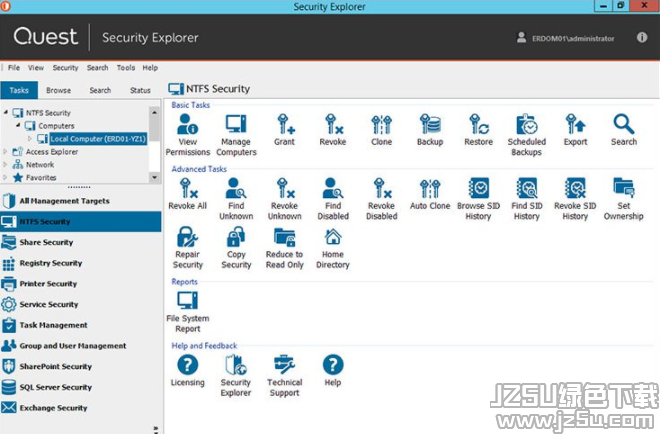Open the Security menu
Image resolution: width=660 pixels, height=434 pixels.
(65, 68)
